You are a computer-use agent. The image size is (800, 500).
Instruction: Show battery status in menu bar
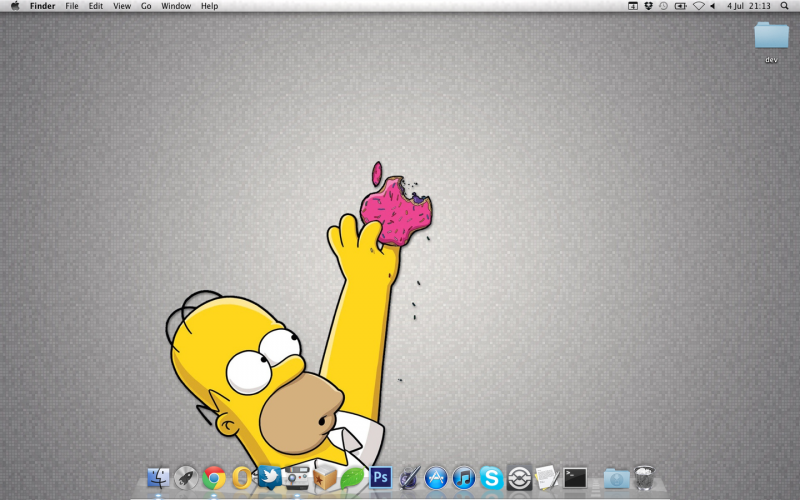681,6
